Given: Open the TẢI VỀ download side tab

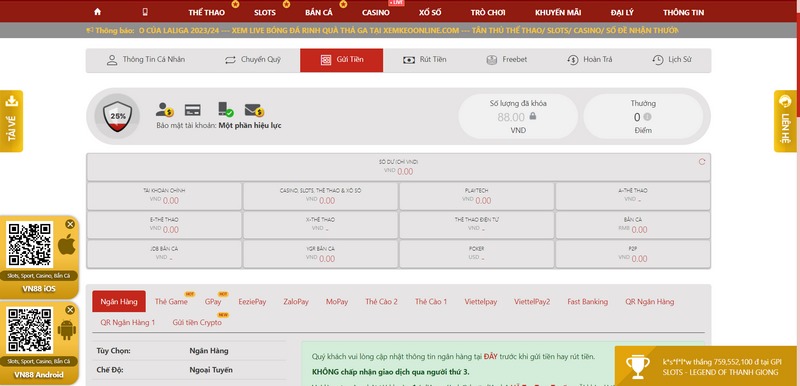Looking at the screenshot, I should [x=11, y=121].
